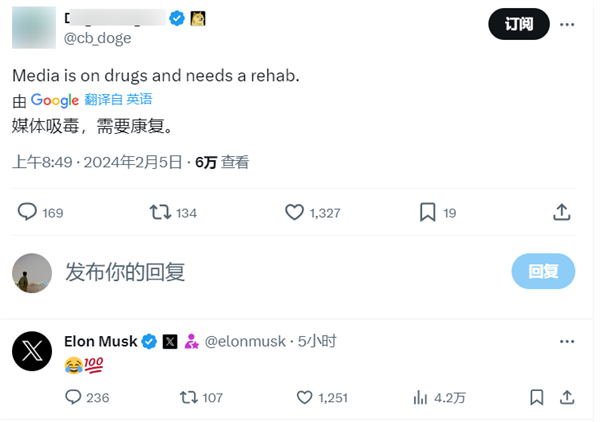The height and width of the screenshot is (422, 600).
Task: Open the post author's avatar
Action: [33, 27]
